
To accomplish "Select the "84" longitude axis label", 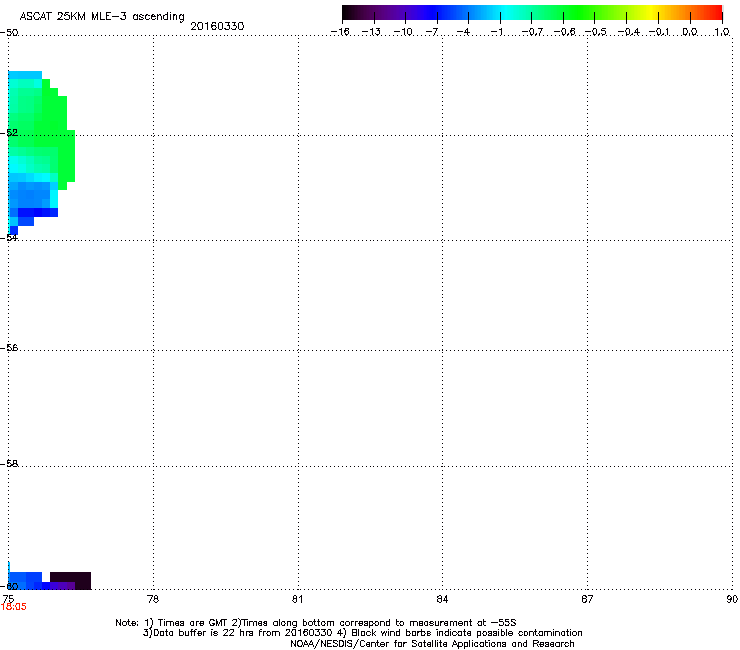I will click(x=442, y=599).
